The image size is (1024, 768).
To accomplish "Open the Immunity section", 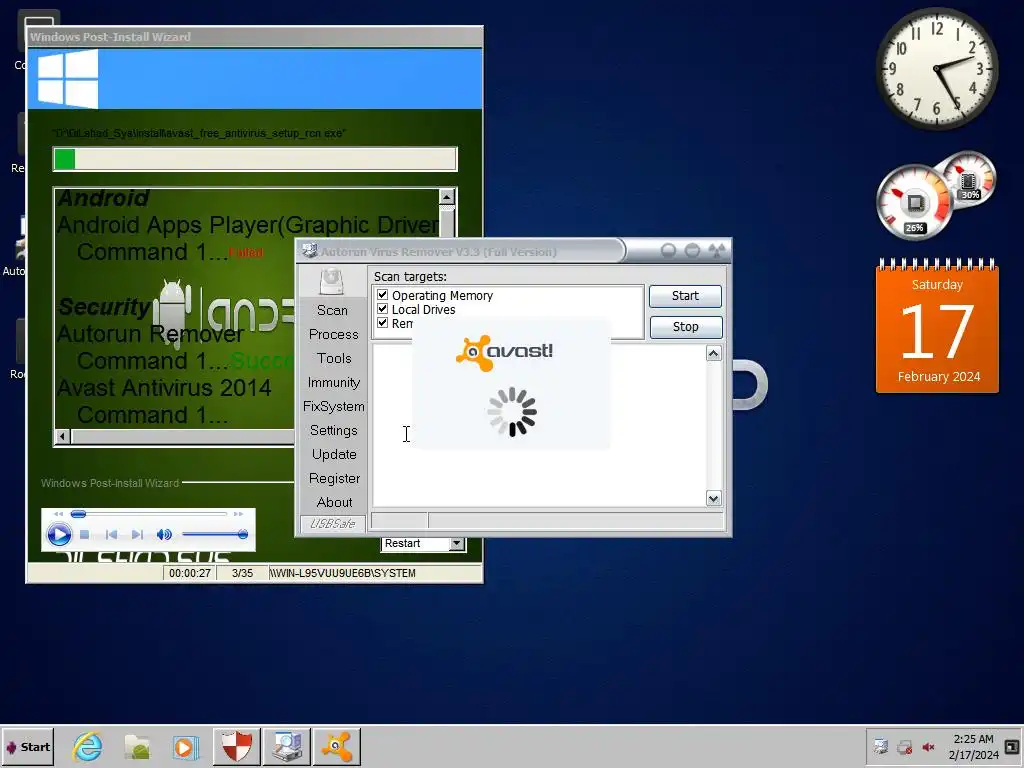I will (334, 383).
